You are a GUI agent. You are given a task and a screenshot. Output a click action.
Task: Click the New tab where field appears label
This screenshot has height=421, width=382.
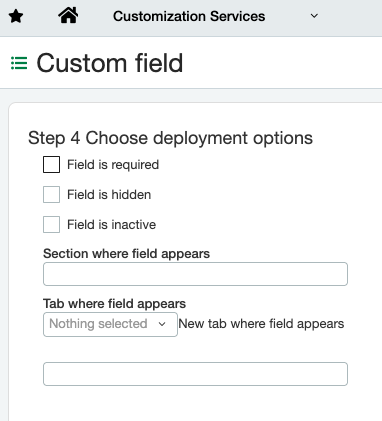point(261,324)
